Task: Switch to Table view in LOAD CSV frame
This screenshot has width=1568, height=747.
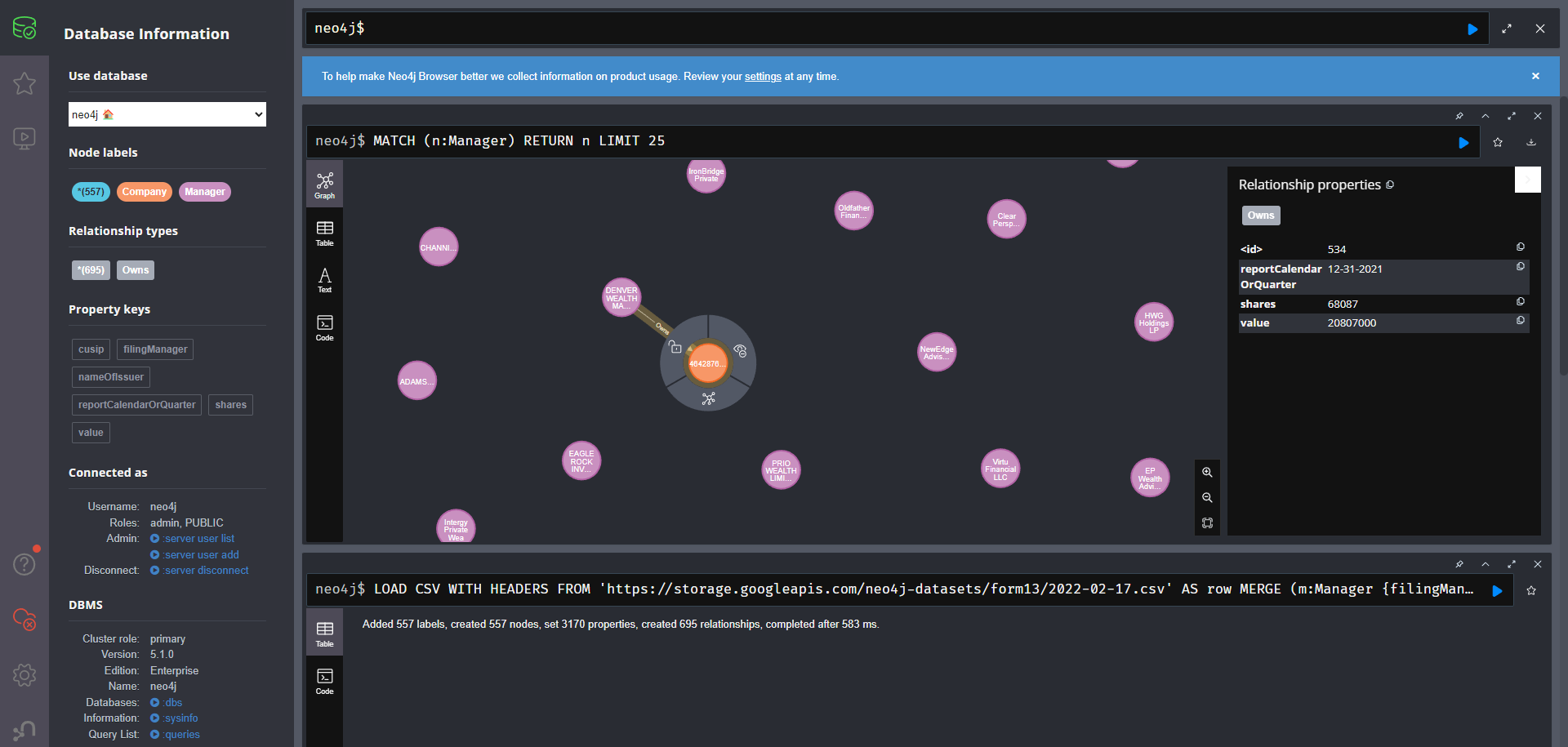Action: (x=325, y=634)
